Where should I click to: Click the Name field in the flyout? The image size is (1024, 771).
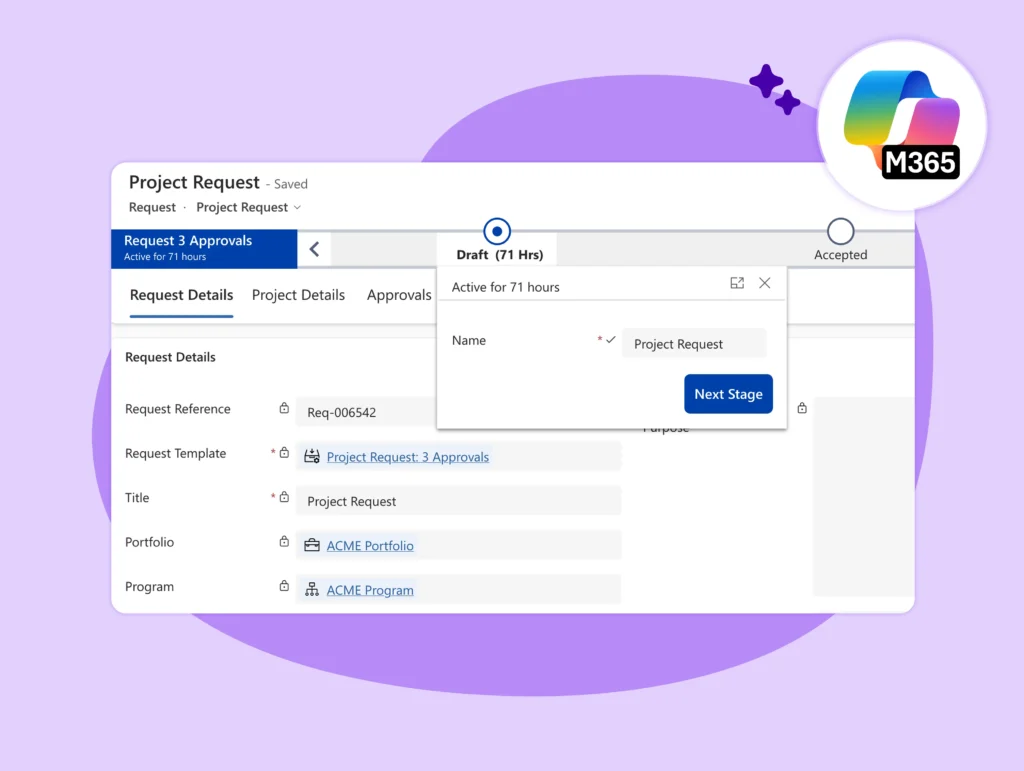tap(694, 343)
